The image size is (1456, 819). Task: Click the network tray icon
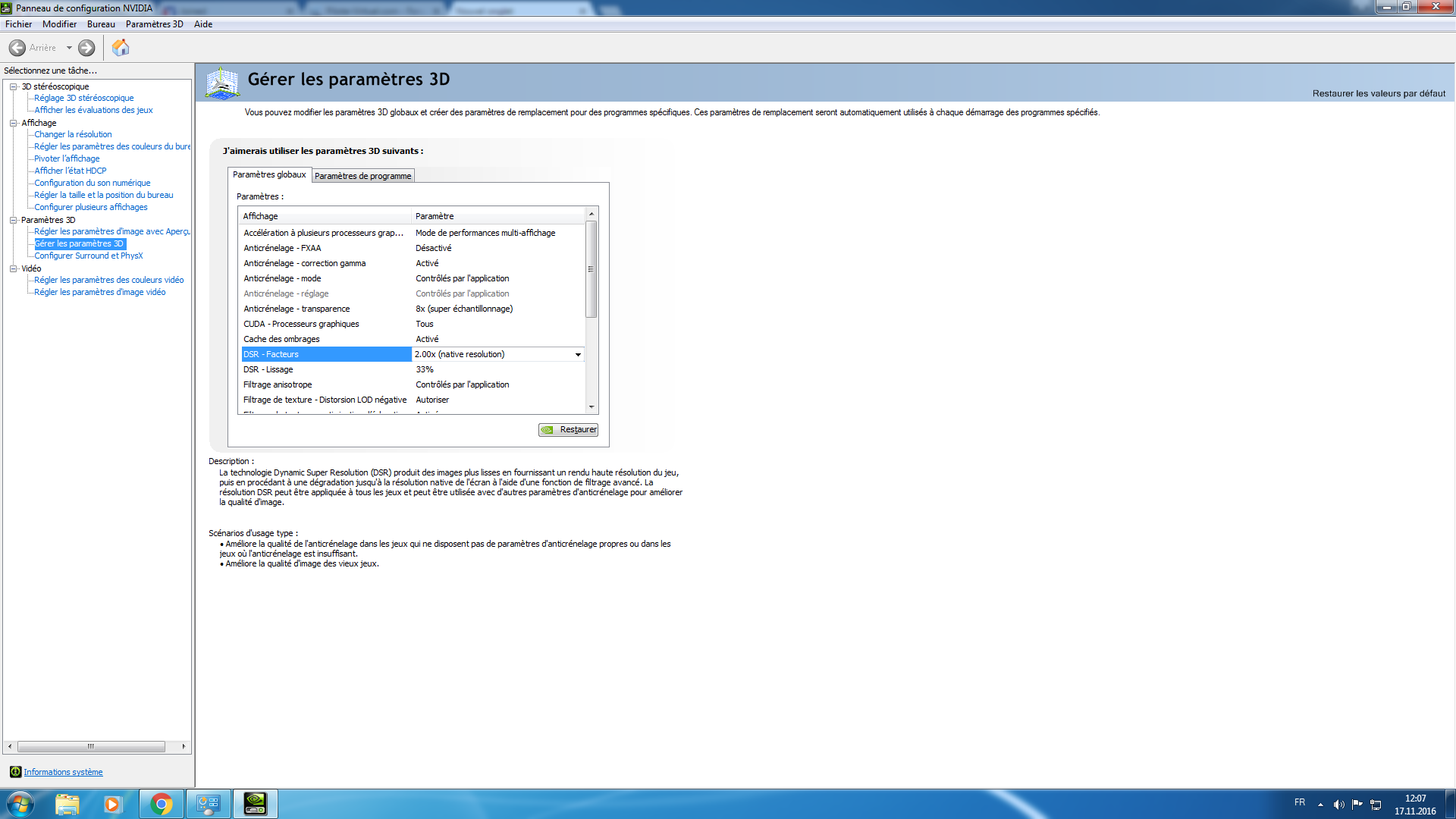(x=1376, y=805)
